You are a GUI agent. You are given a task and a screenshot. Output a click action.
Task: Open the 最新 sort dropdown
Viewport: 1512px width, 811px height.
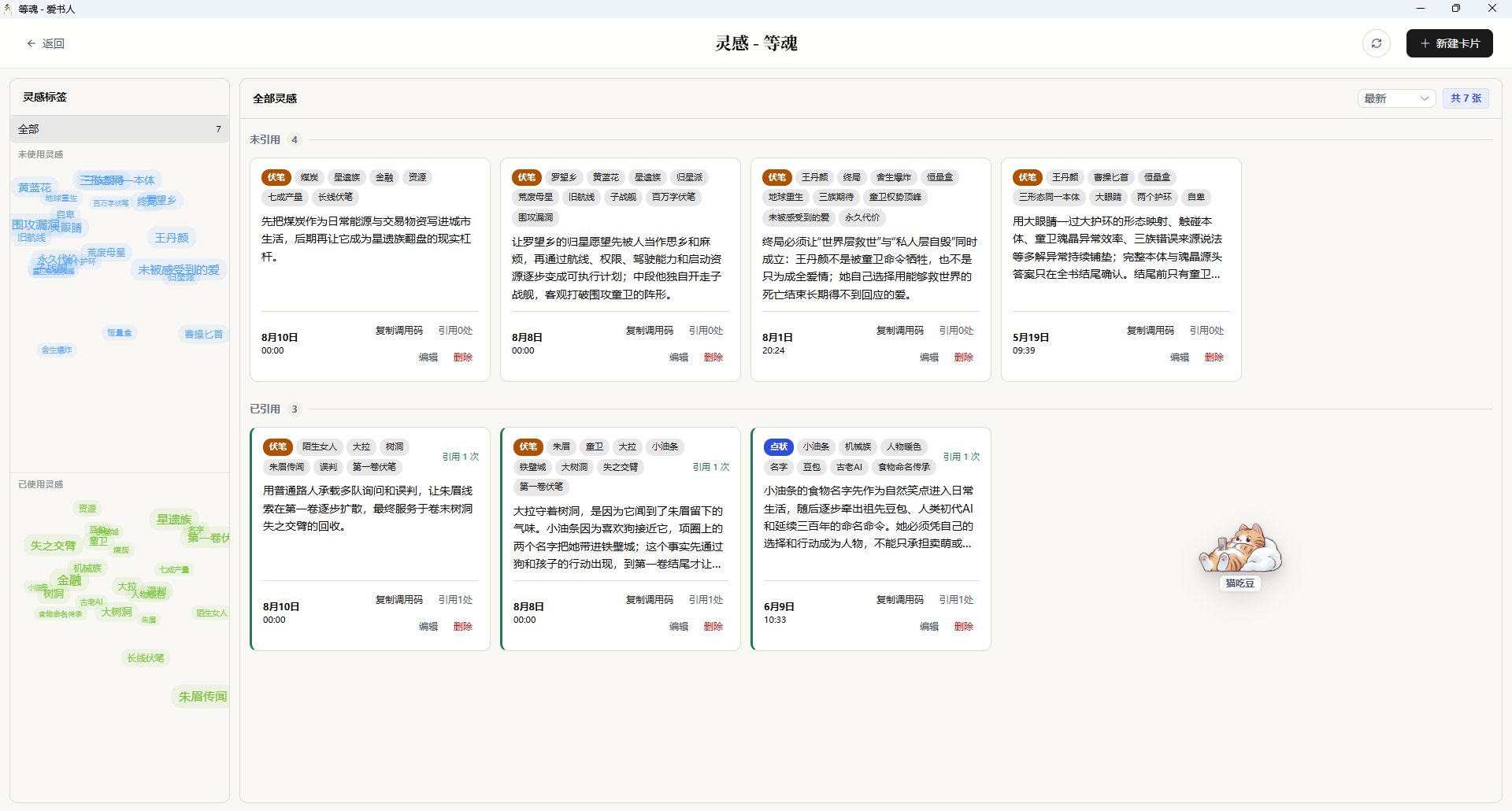[1396, 98]
